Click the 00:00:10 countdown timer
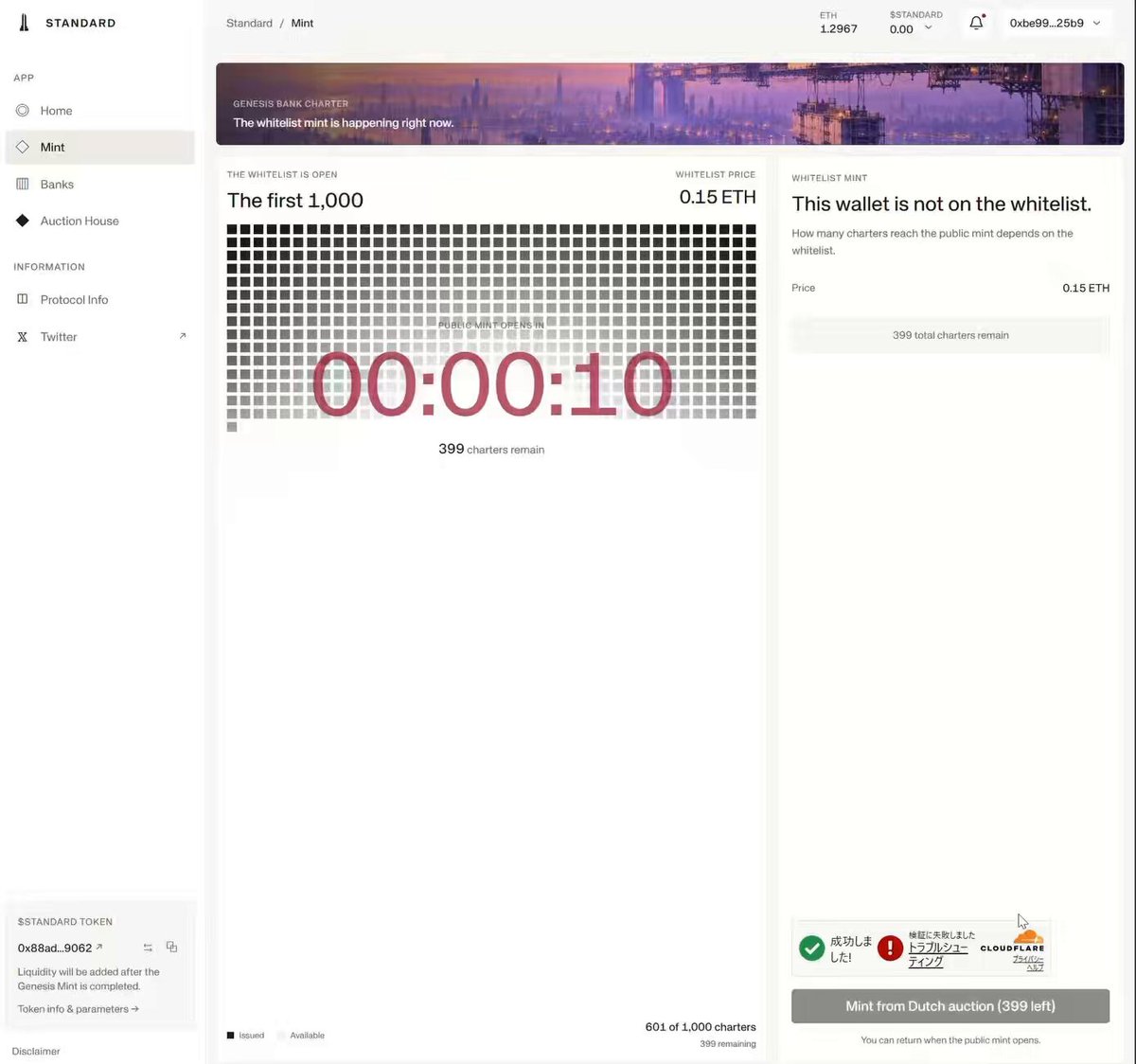1136x1064 pixels. [x=491, y=385]
